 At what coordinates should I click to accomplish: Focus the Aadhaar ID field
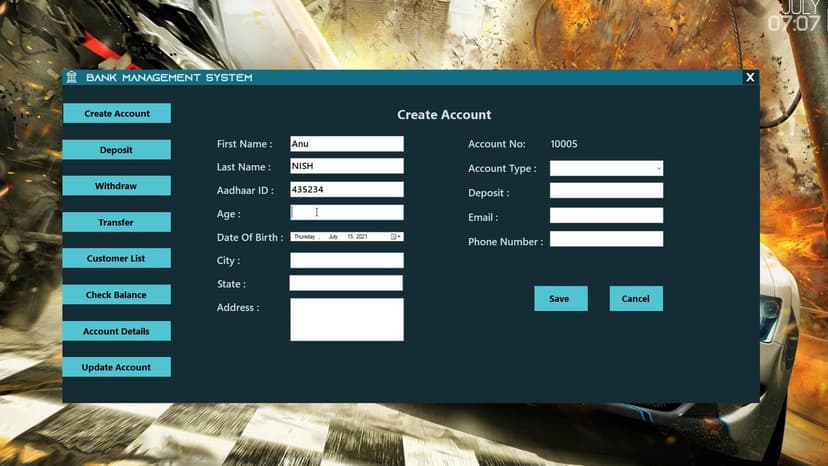pos(347,189)
